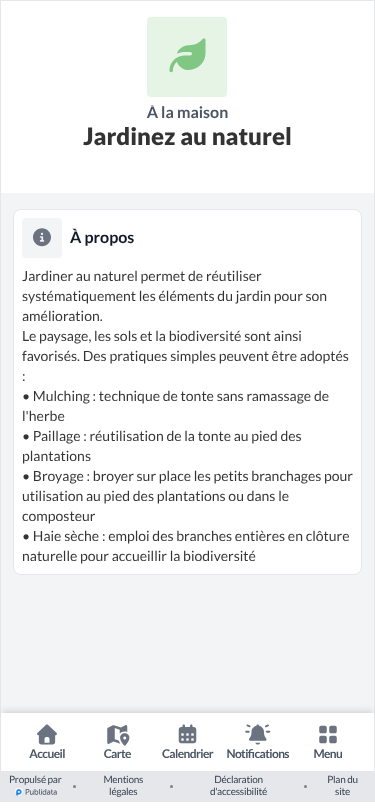Open the Mentions légales link
This screenshot has height=812, width=375.
click(x=123, y=786)
